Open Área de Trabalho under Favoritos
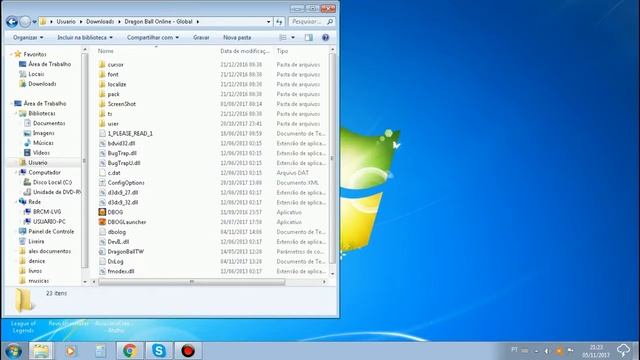This screenshot has height=360, width=640. (49, 64)
